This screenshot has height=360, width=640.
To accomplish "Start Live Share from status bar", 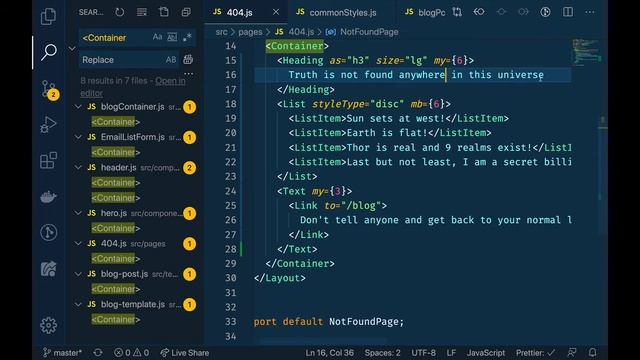I will [x=184, y=353].
